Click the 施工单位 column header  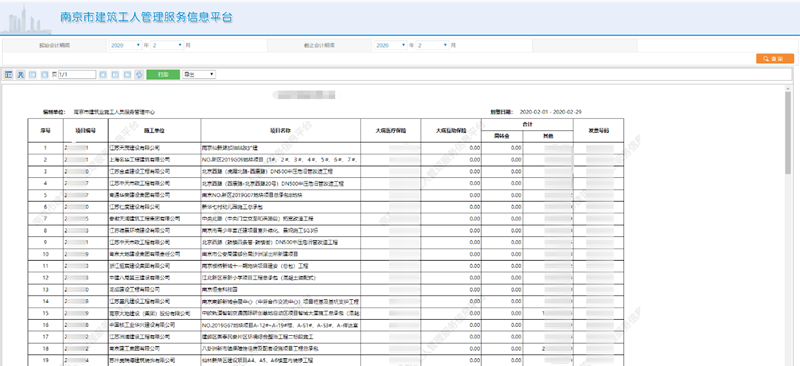tap(155, 131)
